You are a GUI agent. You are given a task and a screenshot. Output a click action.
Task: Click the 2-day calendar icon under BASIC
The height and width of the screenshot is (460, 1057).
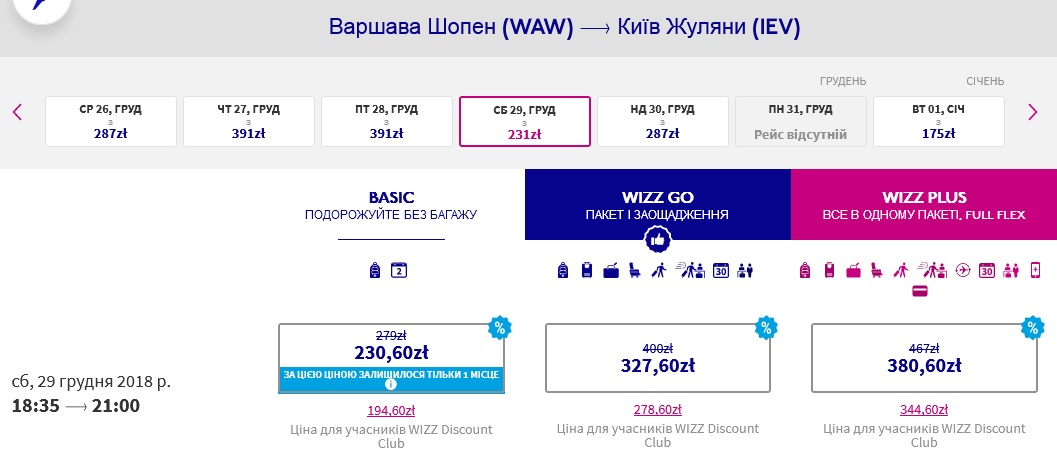(x=399, y=270)
